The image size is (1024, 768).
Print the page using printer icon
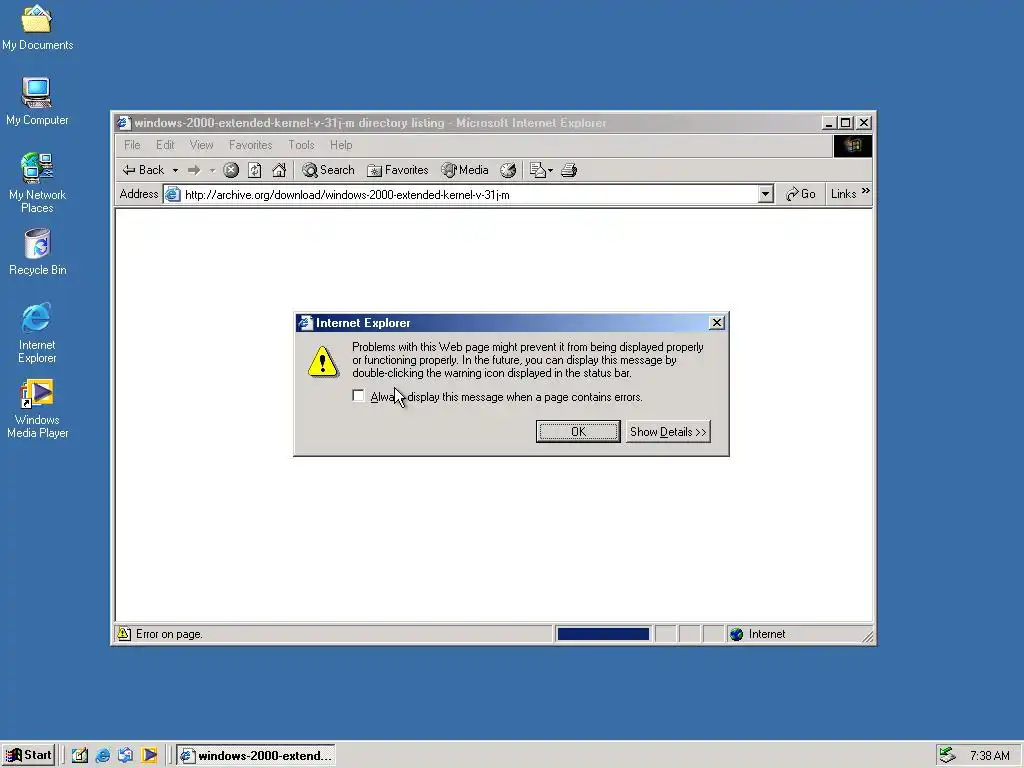[569, 170]
